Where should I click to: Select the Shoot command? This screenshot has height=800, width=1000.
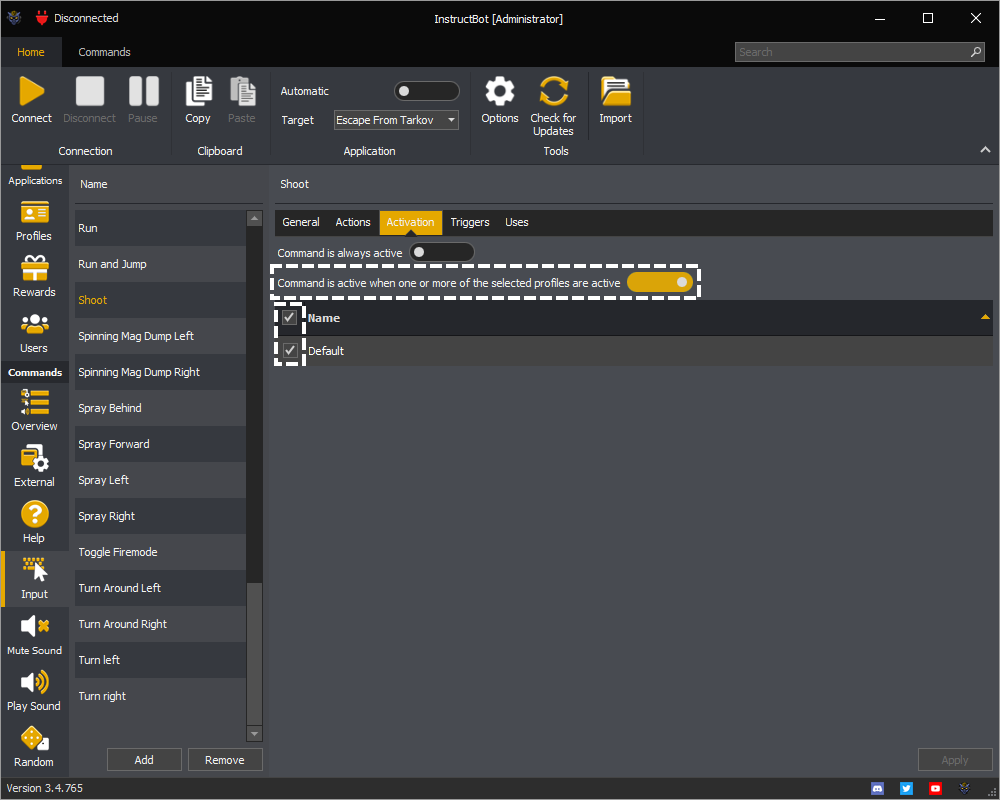pyautogui.click(x=160, y=300)
